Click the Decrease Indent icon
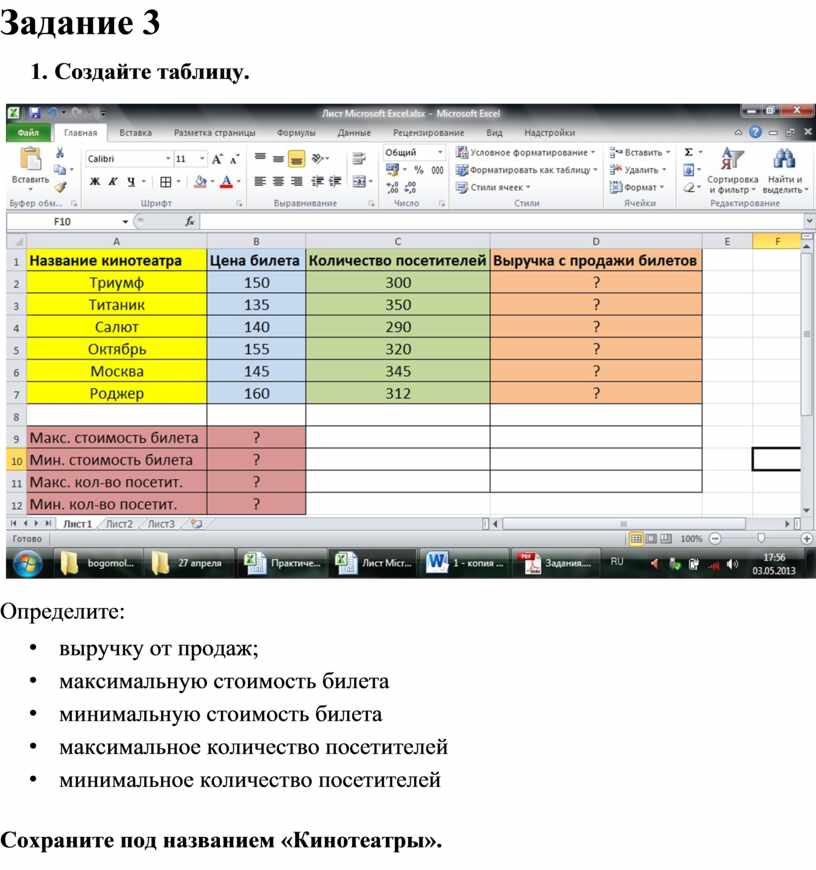This screenshot has height=870, width=816. click(317, 181)
